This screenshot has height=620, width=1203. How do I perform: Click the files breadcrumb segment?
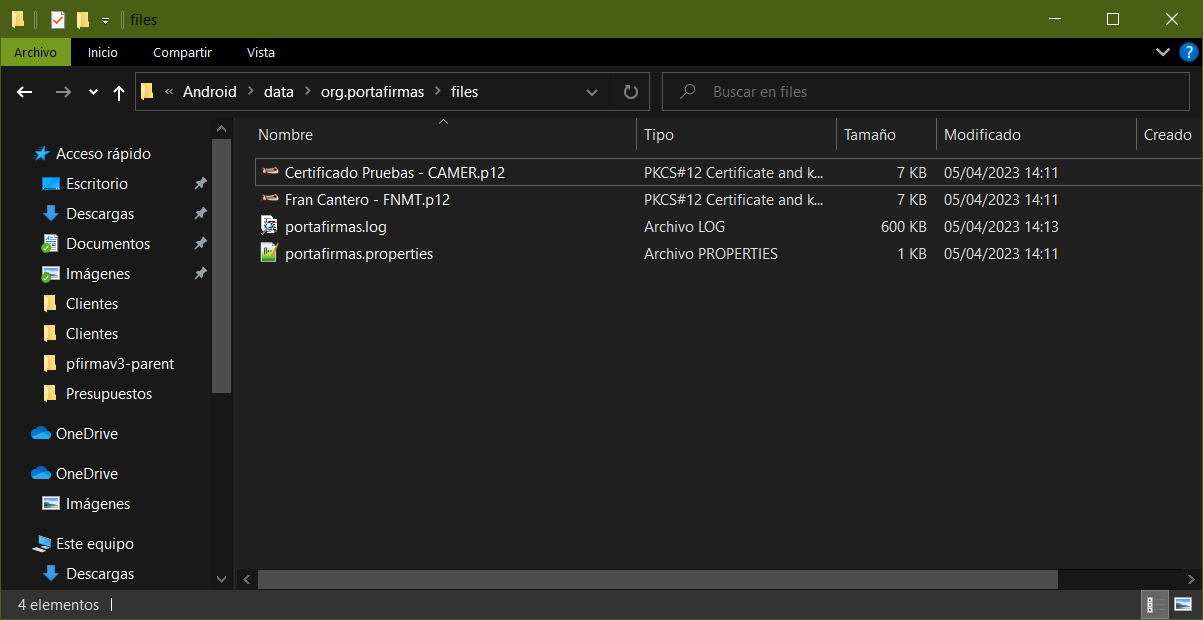(x=465, y=92)
